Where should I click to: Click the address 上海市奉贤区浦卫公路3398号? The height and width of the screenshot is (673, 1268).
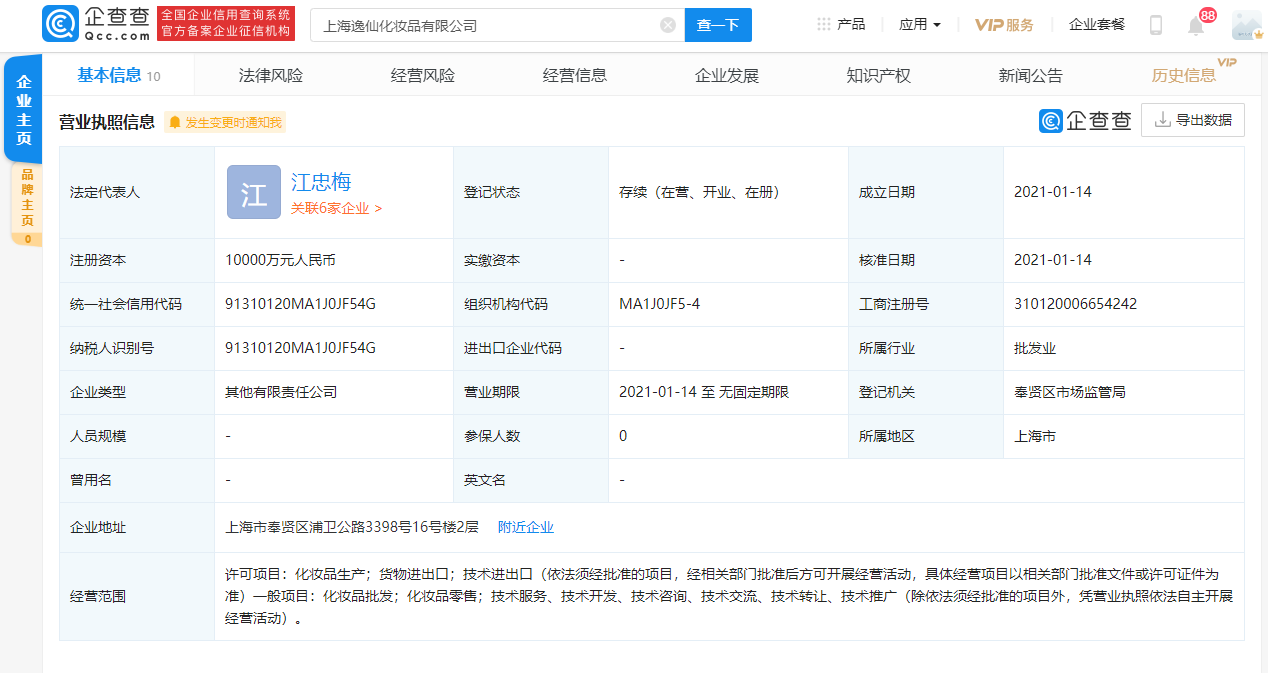(x=353, y=527)
